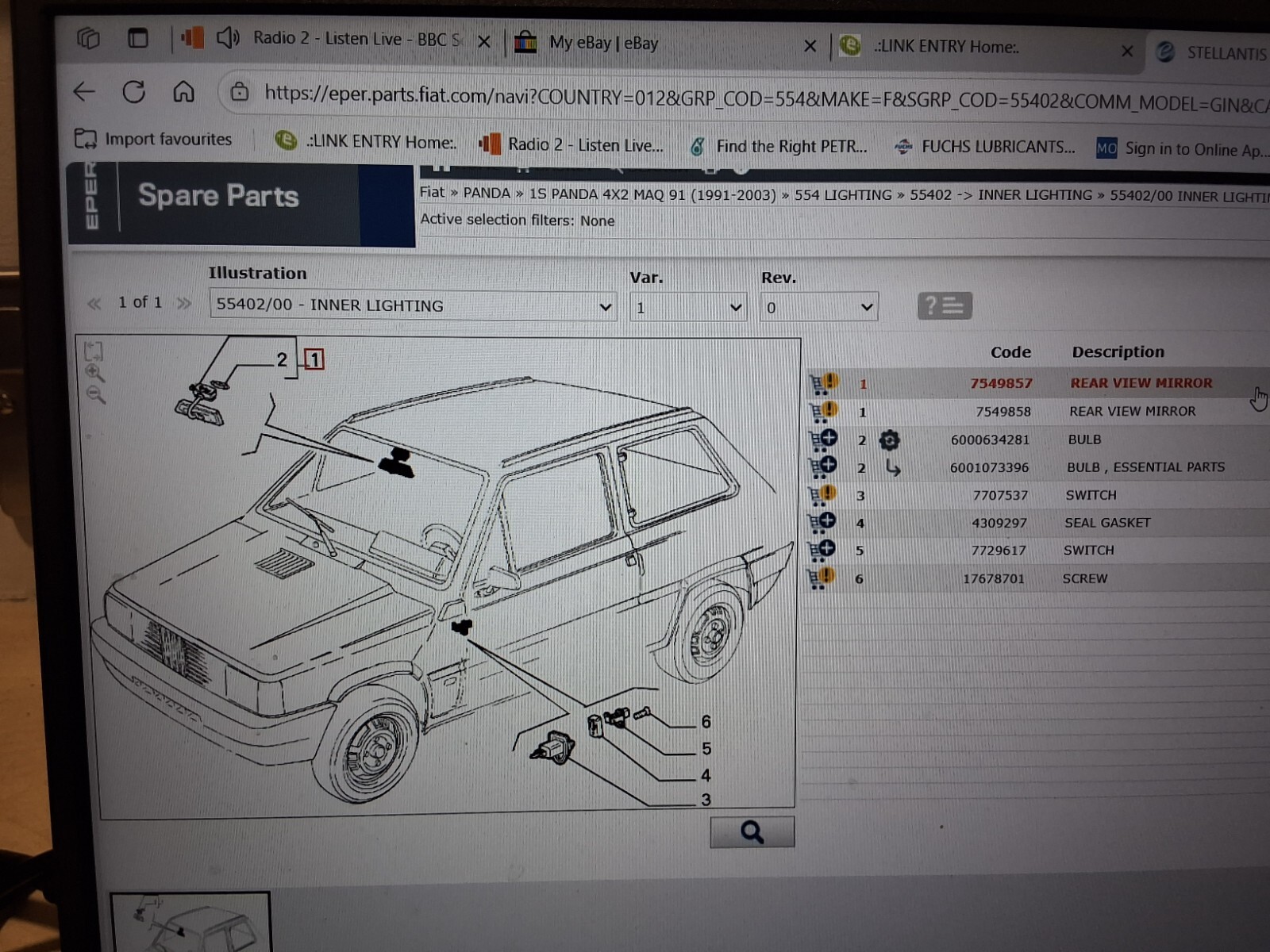The width and height of the screenshot is (1270, 952).
Task: Click the site lock icon in address bar
Action: point(239,93)
